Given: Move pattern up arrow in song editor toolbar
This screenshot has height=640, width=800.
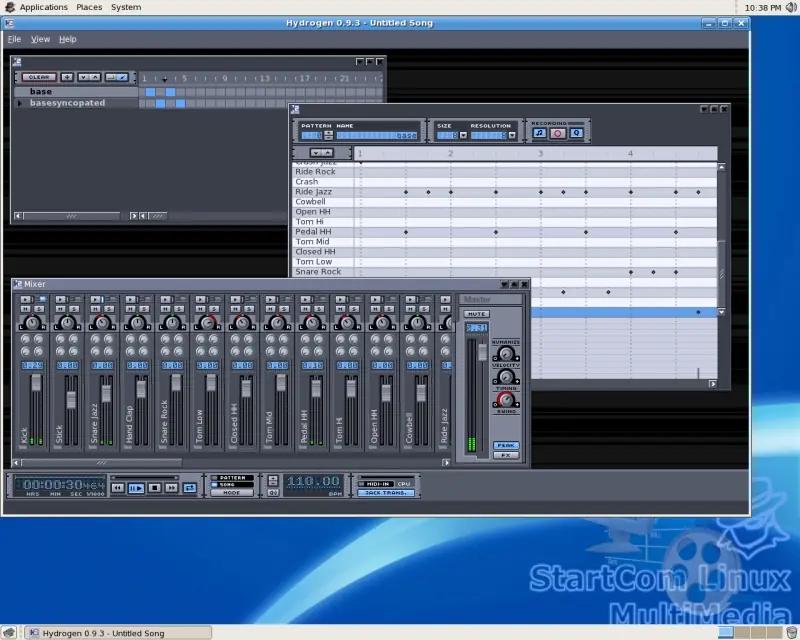Looking at the screenshot, I should pyautogui.click(x=95, y=77).
